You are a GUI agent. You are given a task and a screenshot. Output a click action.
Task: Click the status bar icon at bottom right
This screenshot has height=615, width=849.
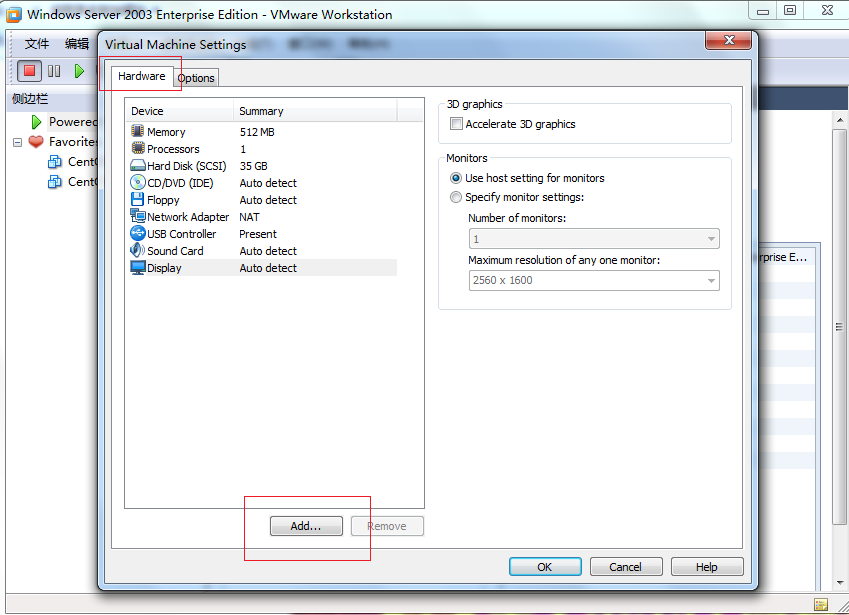pos(821,604)
